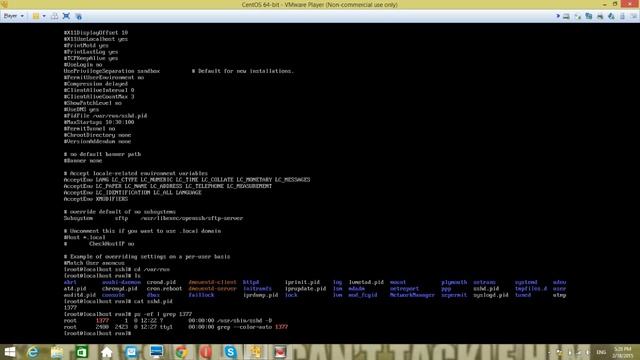This screenshot has height=360, width=640.
Task: Click the 'grep --color=auto 1377' process line
Action: coord(176,327)
